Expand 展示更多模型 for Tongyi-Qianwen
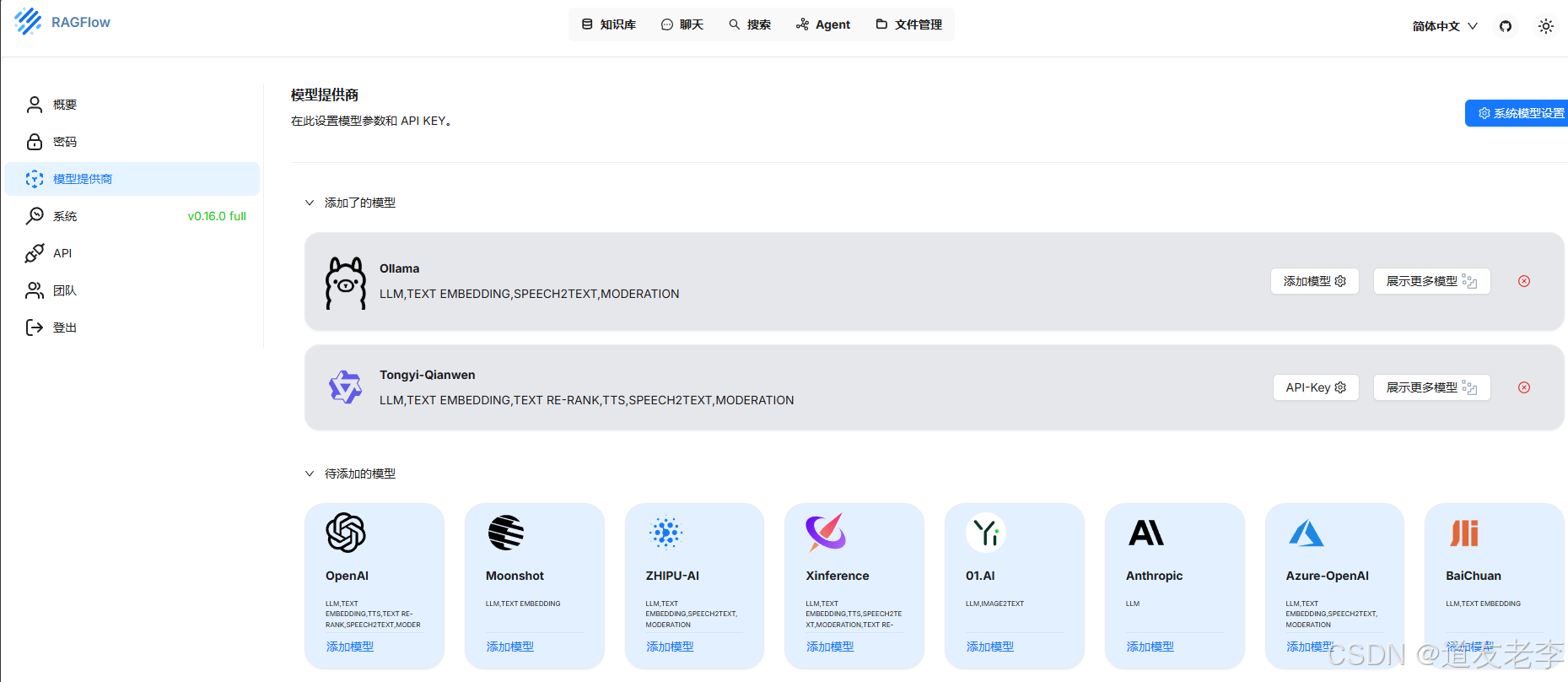 1432,387
